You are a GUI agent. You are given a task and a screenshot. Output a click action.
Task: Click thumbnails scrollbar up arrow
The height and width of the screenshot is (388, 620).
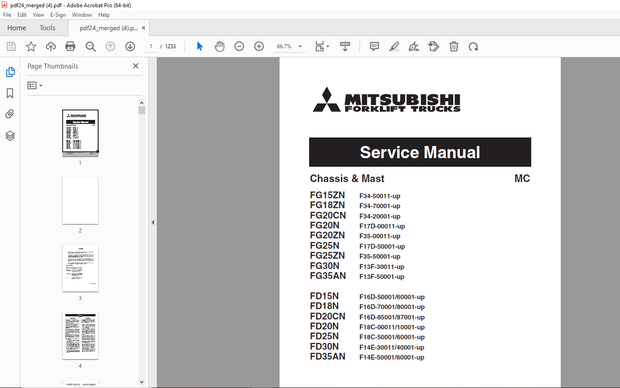click(x=142, y=103)
